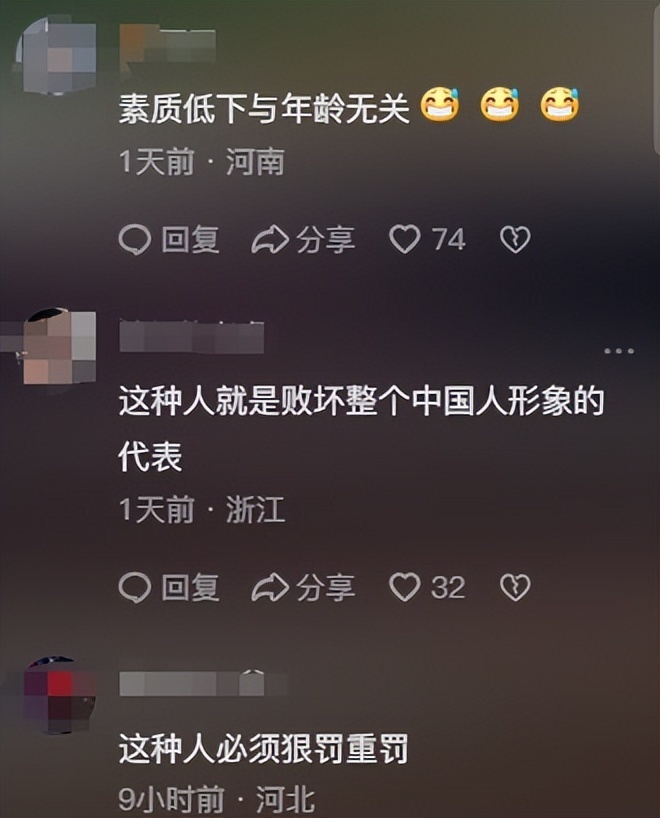
Task: Dislike the Zhejiang comment via broken heart
Action: click(x=515, y=588)
